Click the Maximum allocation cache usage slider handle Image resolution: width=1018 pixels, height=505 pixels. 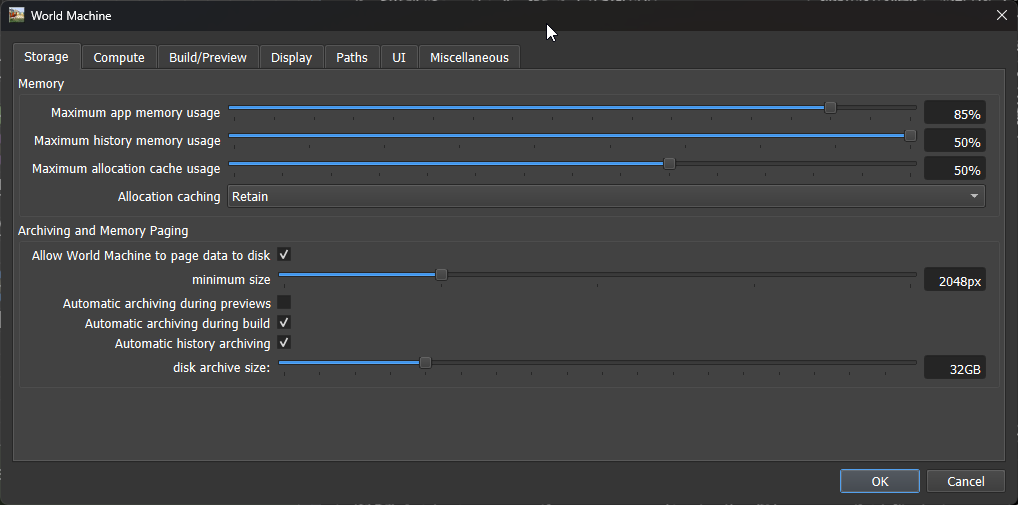[670, 164]
